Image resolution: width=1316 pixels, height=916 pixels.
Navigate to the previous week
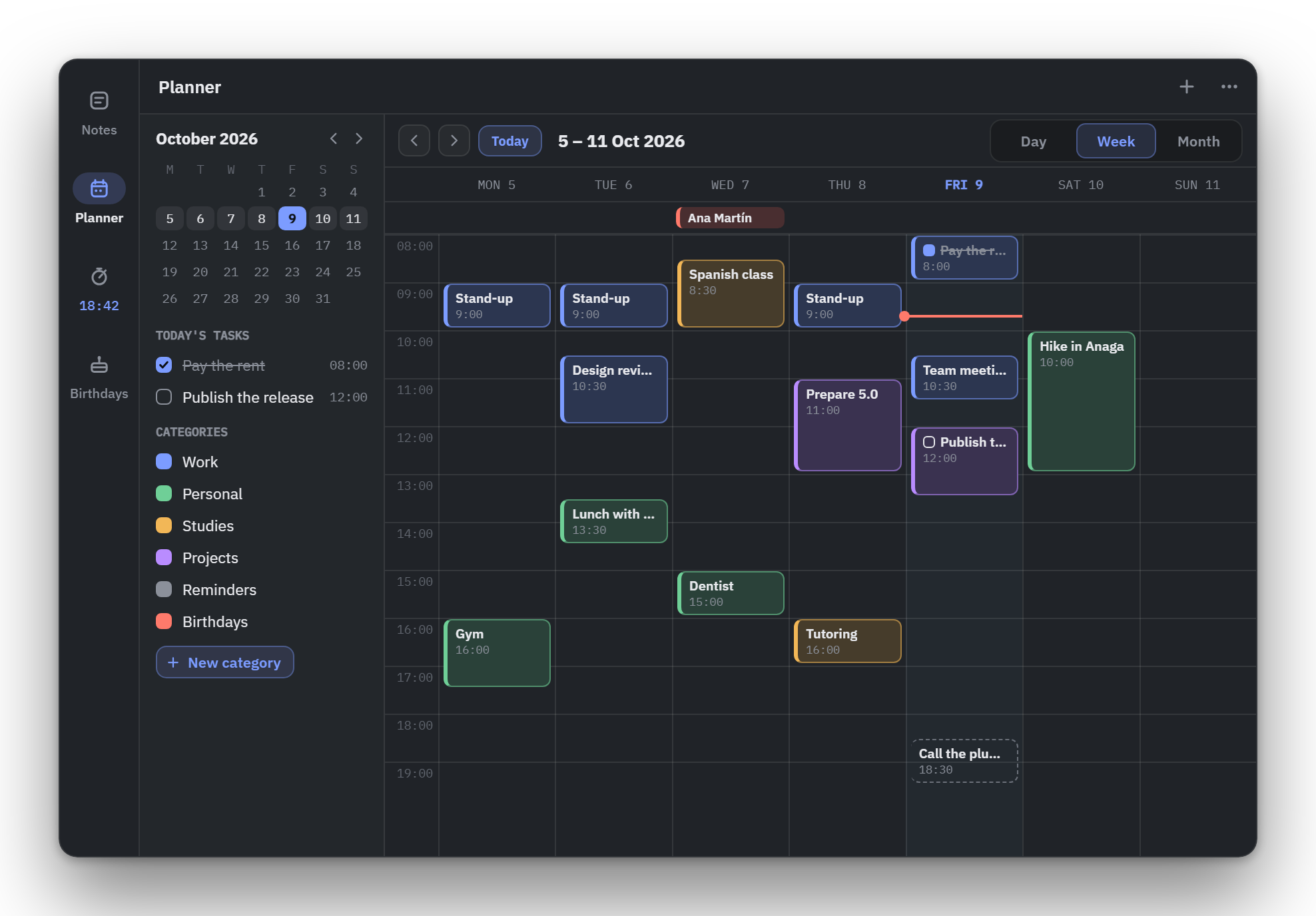pyautogui.click(x=414, y=141)
